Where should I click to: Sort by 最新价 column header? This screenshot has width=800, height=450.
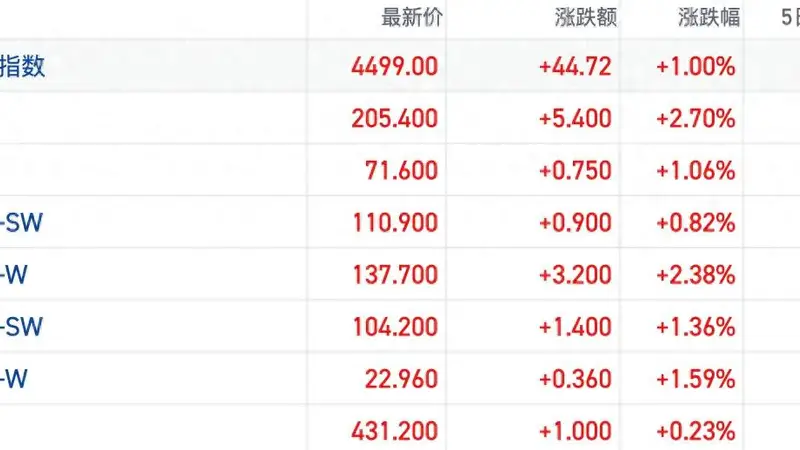[x=412, y=17]
